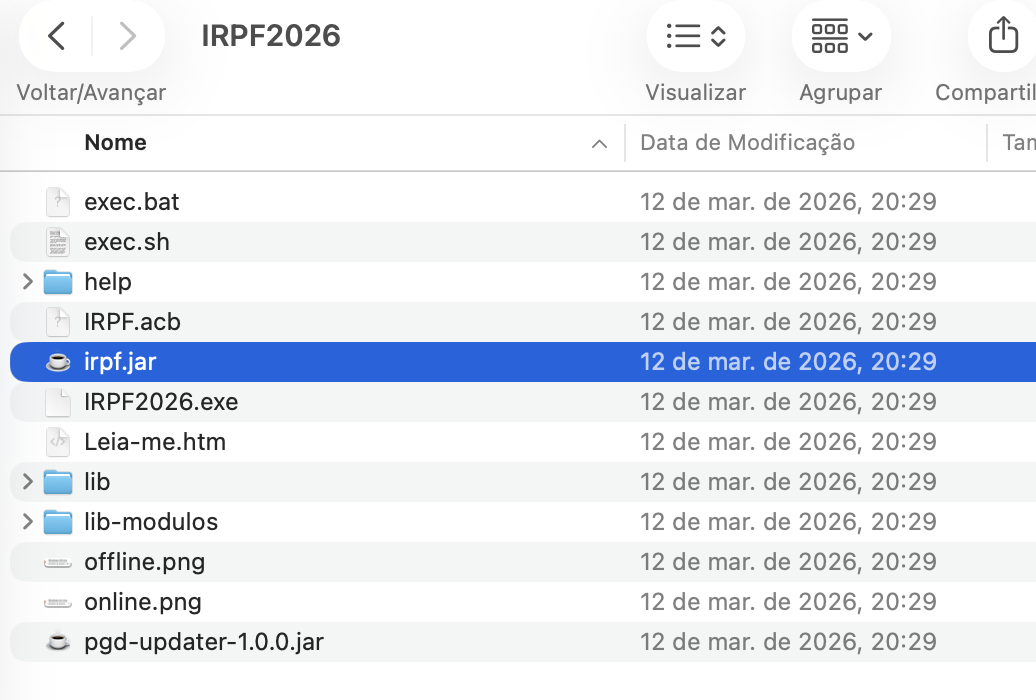1036x700 pixels.
Task: Select the IRPF.acb file name
Action: [x=132, y=322]
